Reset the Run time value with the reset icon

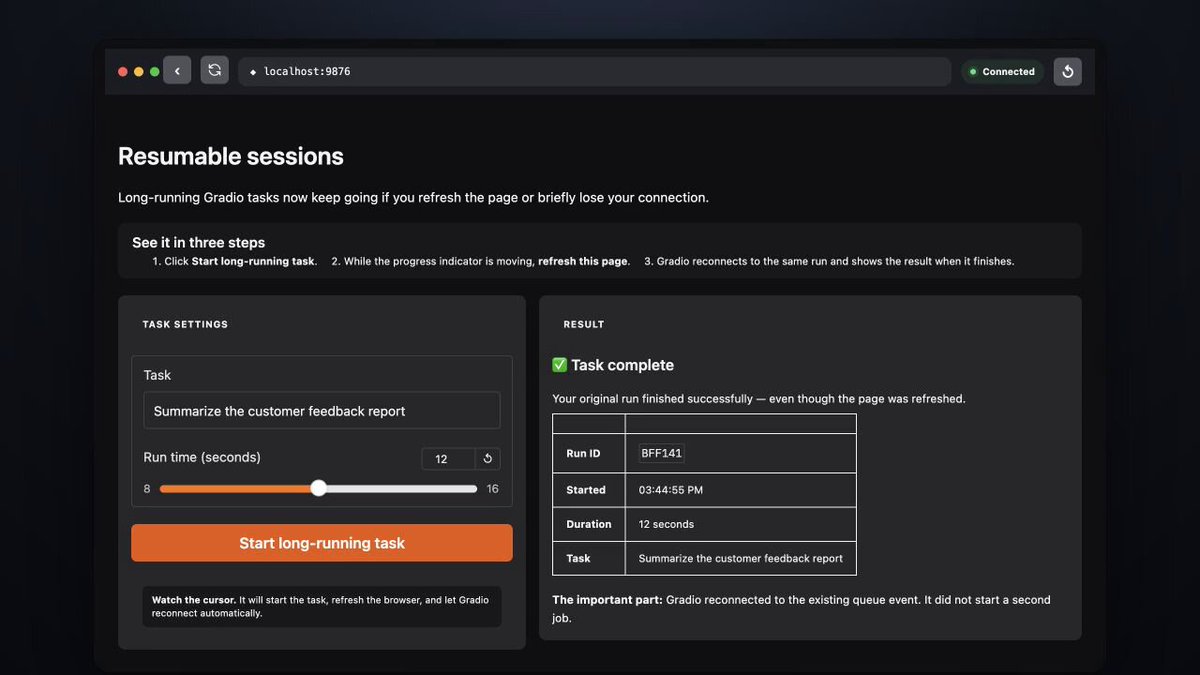(488, 459)
